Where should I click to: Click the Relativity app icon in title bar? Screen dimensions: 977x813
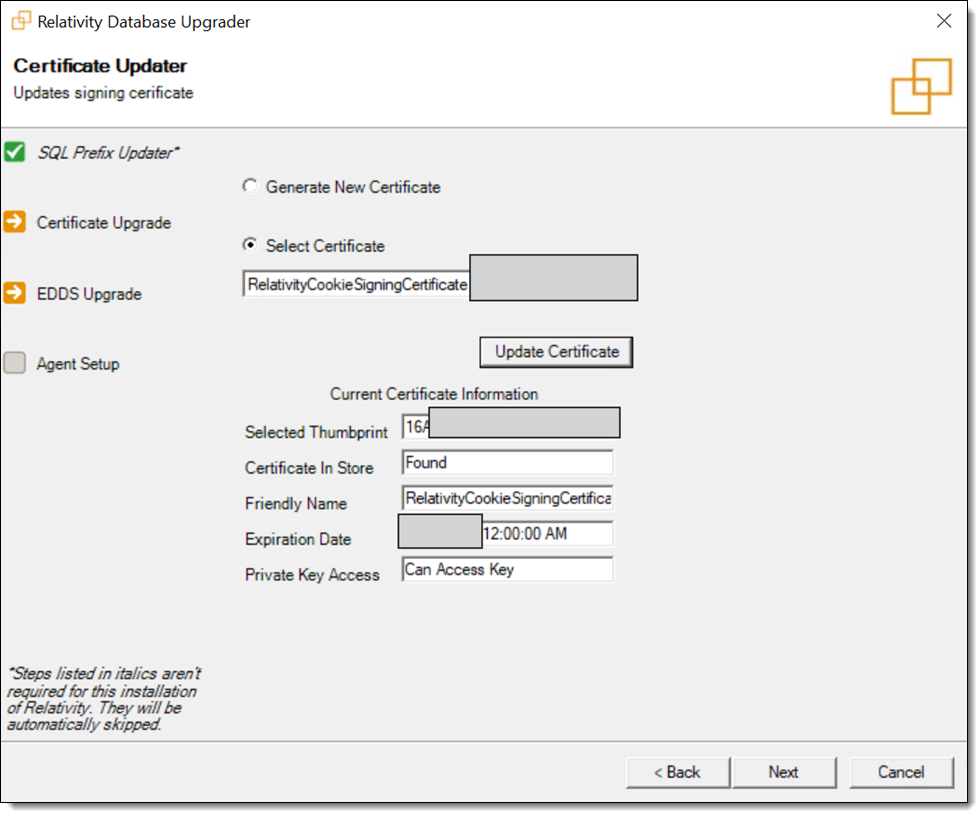pos(21,21)
